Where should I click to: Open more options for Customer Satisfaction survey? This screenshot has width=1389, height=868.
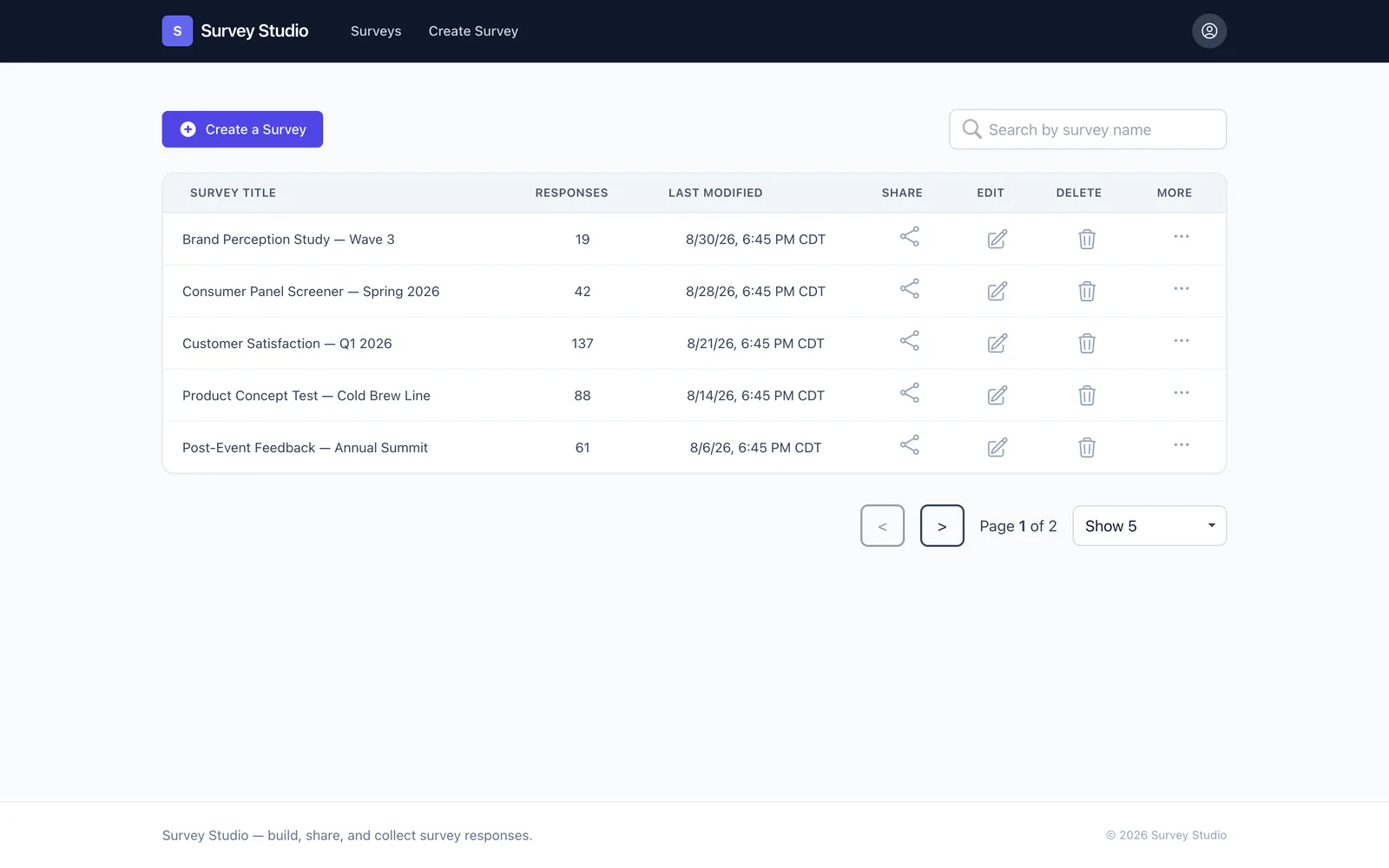(x=1182, y=340)
